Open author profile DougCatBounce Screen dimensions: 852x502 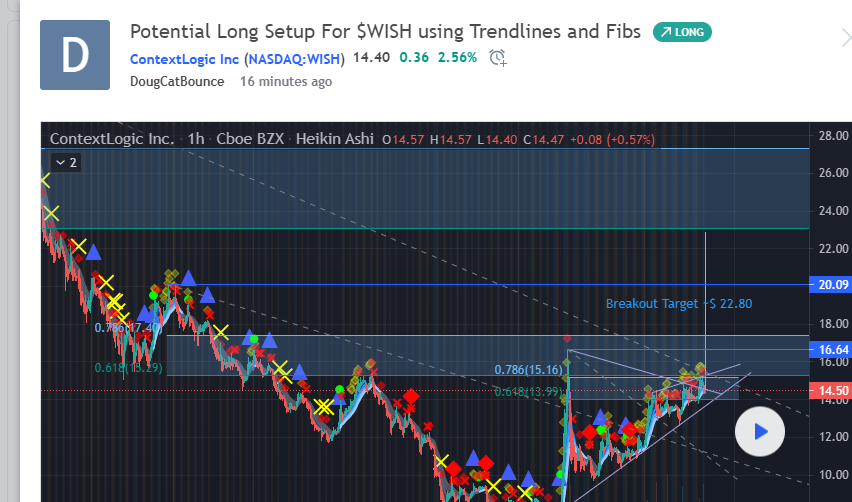(177, 81)
